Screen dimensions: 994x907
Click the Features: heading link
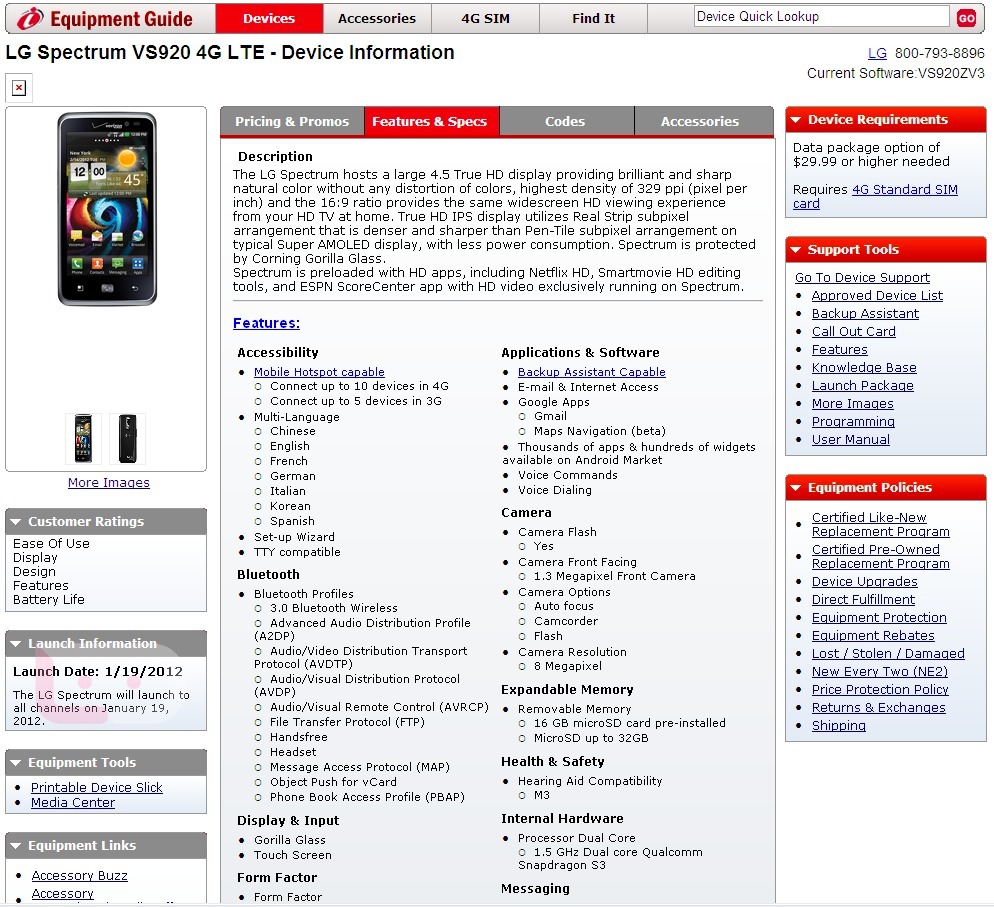[266, 323]
